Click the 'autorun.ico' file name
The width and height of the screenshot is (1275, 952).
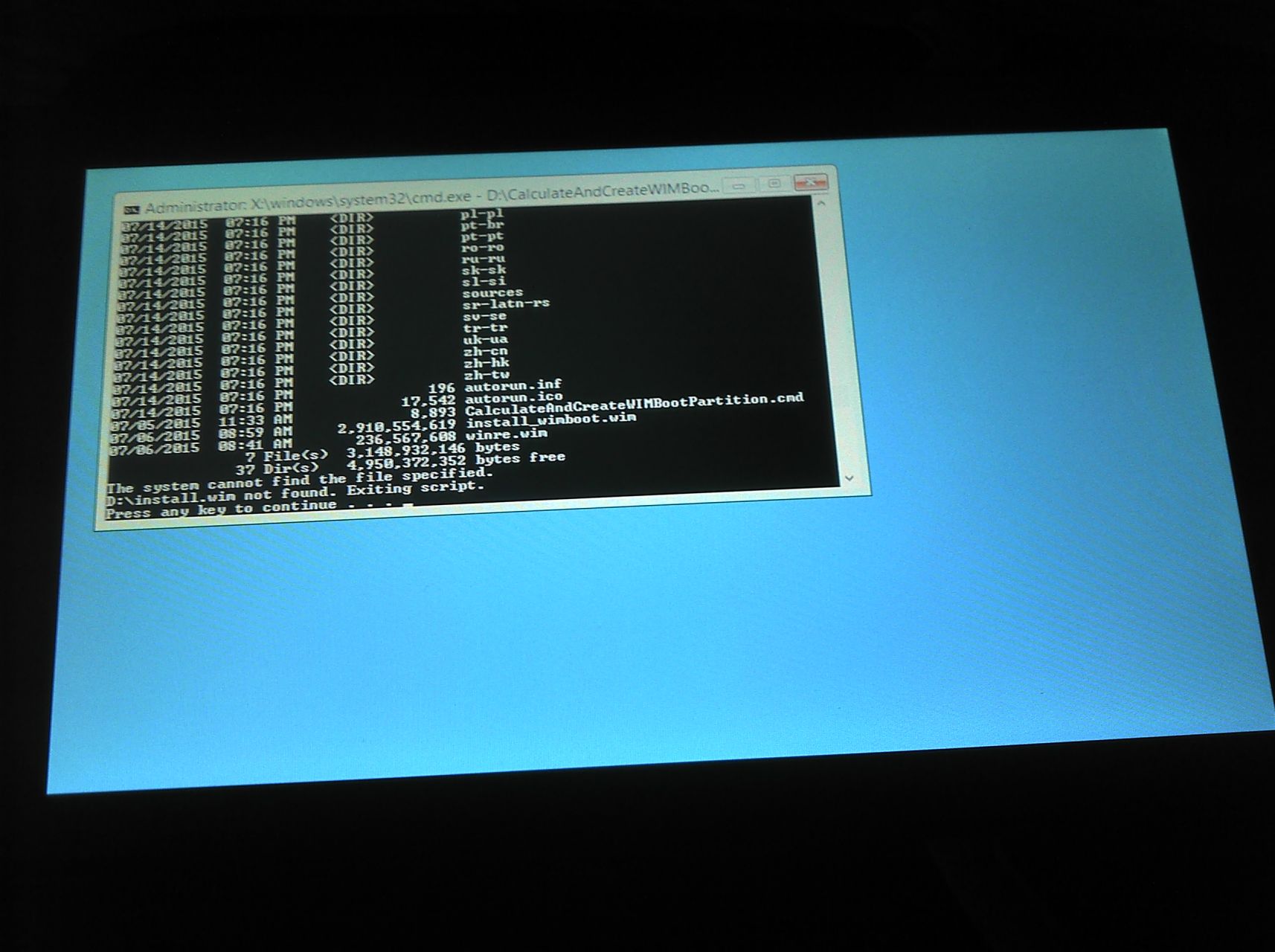[x=514, y=399]
